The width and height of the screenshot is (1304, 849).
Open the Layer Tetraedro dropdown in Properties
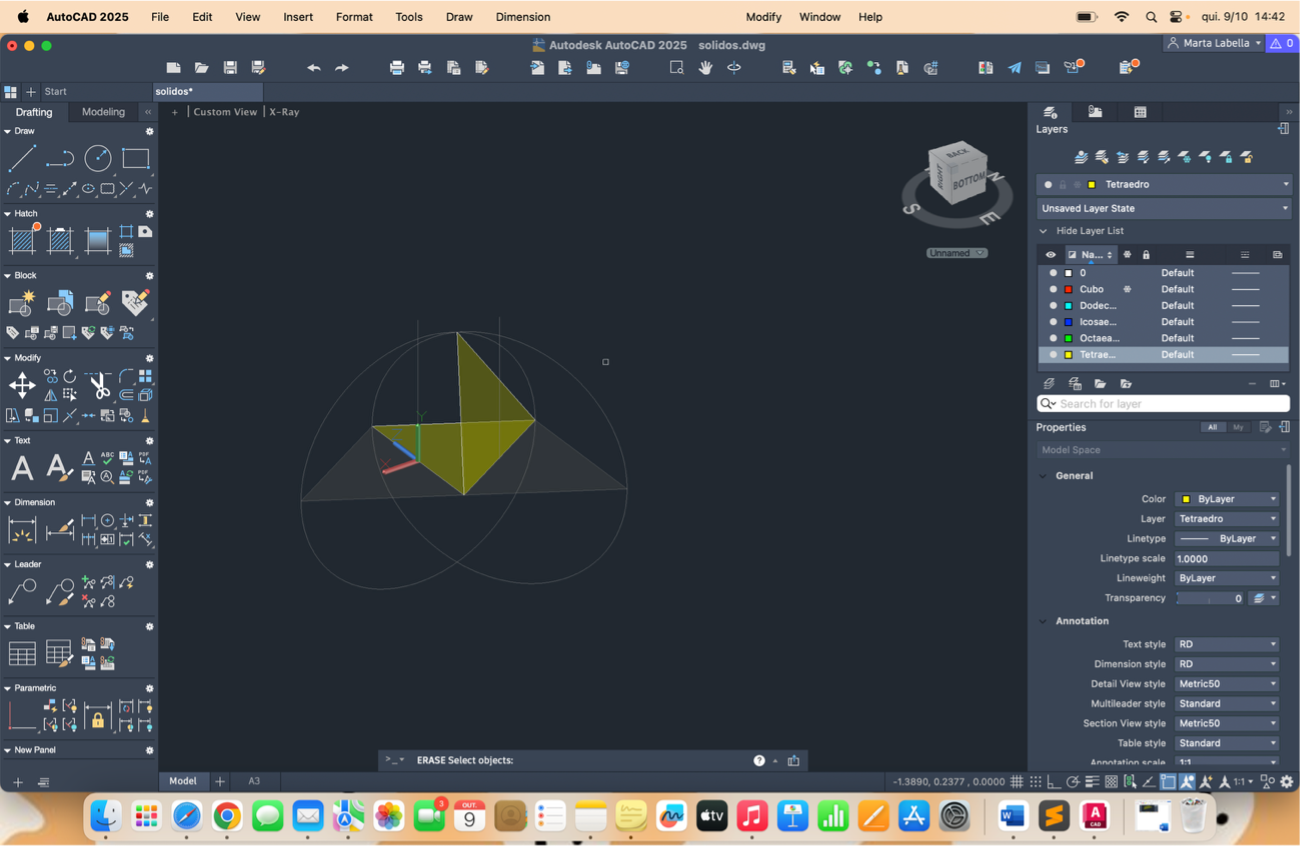pyautogui.click(x=1228, y=519)
